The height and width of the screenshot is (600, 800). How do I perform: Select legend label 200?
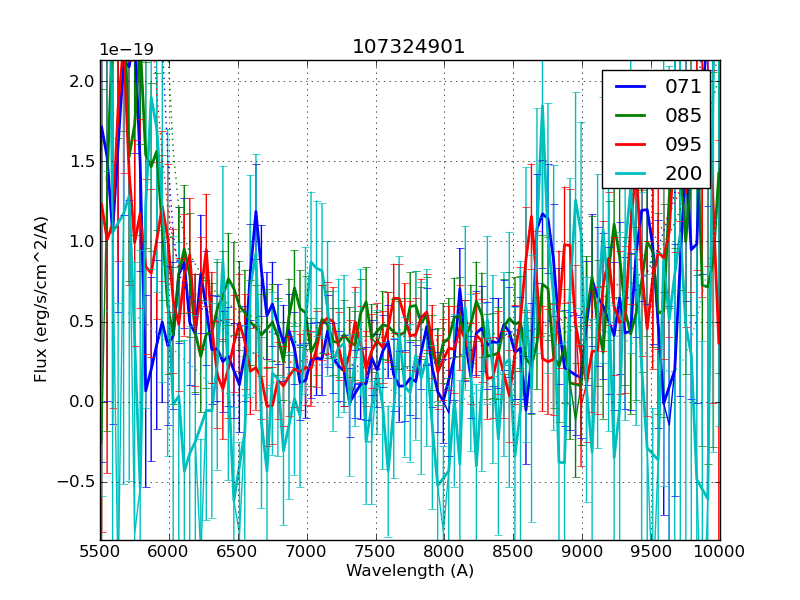tap(684, 173)
